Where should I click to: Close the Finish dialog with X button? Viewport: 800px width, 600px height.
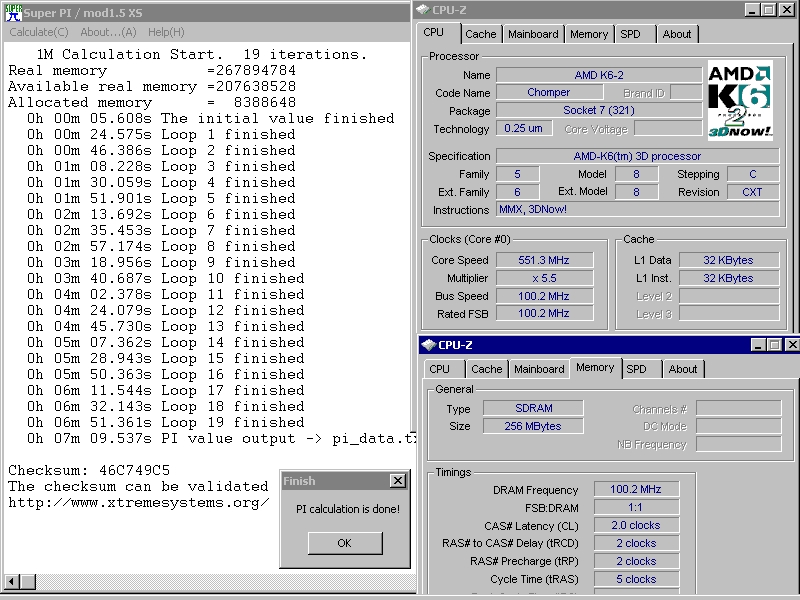[397, 481]
